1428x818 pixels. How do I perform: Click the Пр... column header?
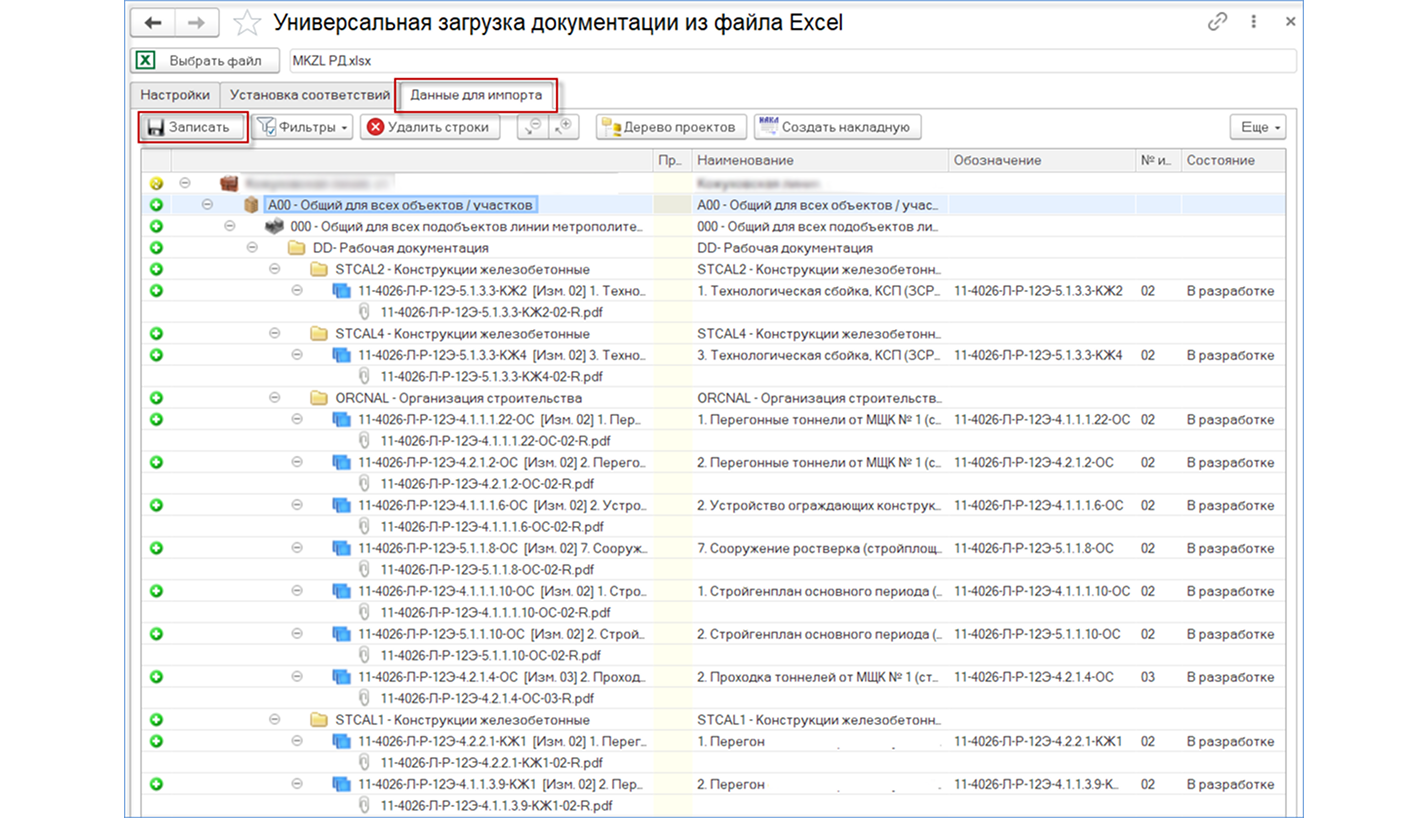(671, 160)
